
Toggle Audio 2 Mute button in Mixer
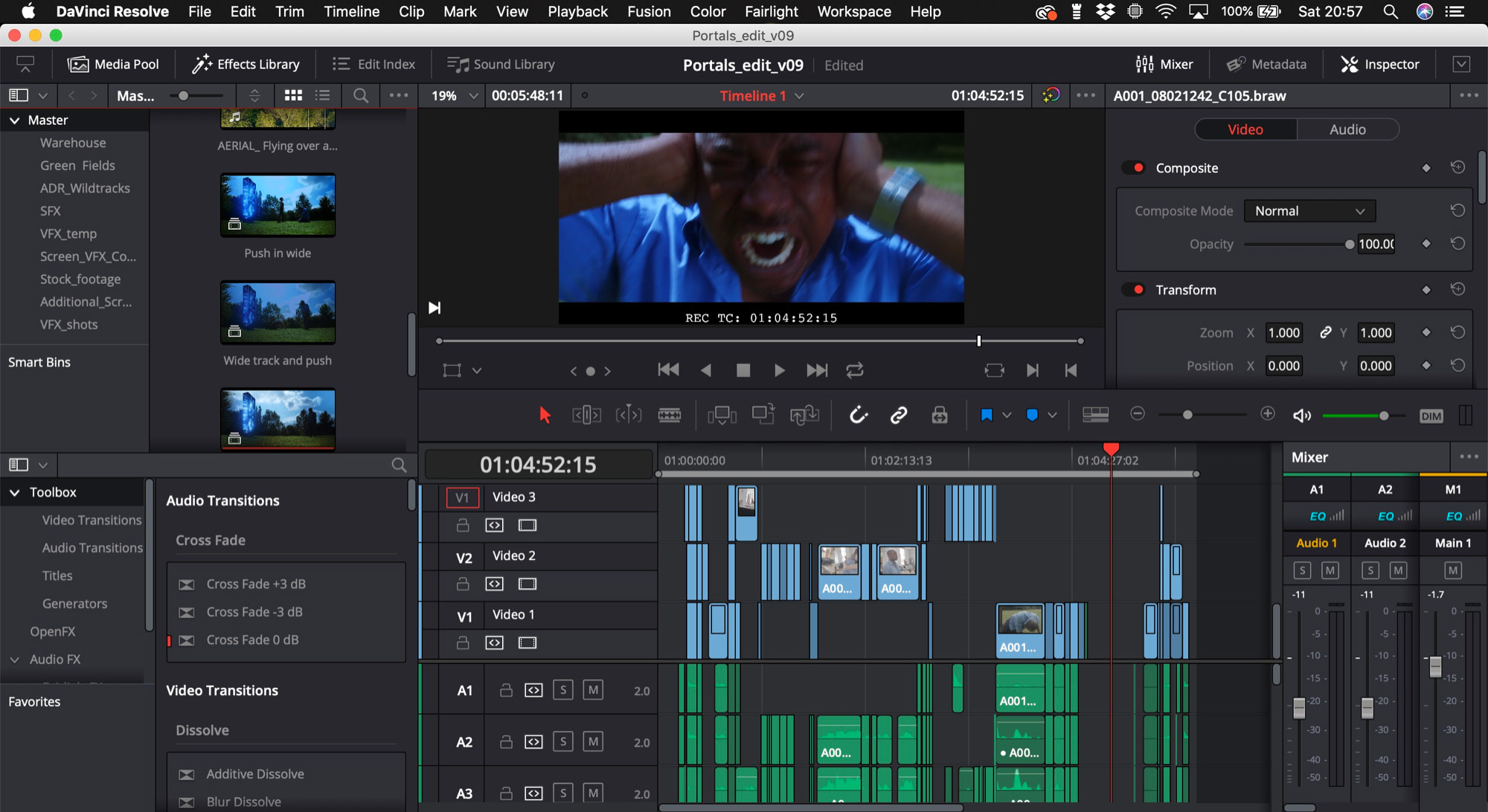coord(1393,569)
